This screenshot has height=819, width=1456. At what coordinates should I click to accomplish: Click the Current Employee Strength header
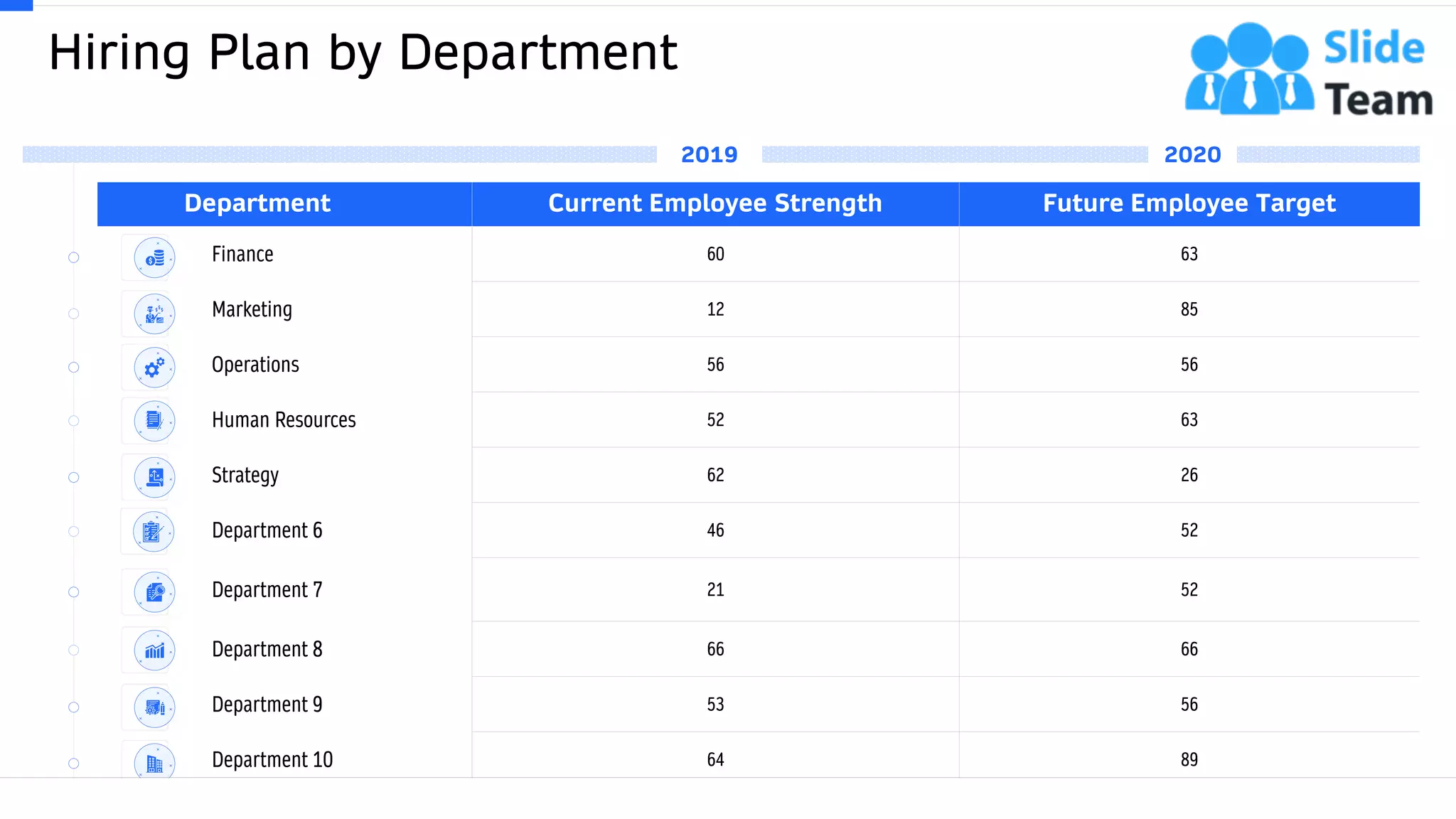click(x=715, y=203)
